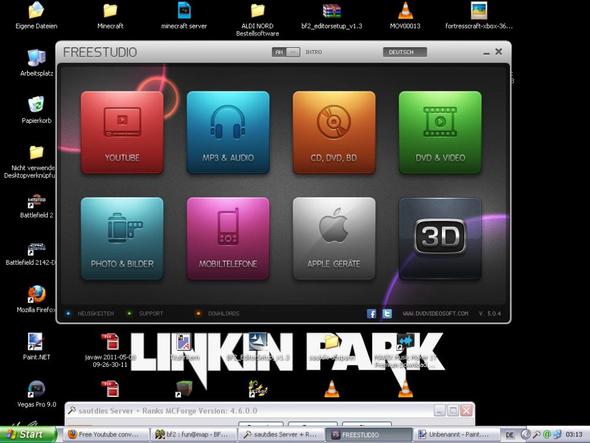Image resolution: width=590 pixels, height=443 pixels.
Task: Select the fortresscraft-xbox image file icon
Action: pos(479,15)
